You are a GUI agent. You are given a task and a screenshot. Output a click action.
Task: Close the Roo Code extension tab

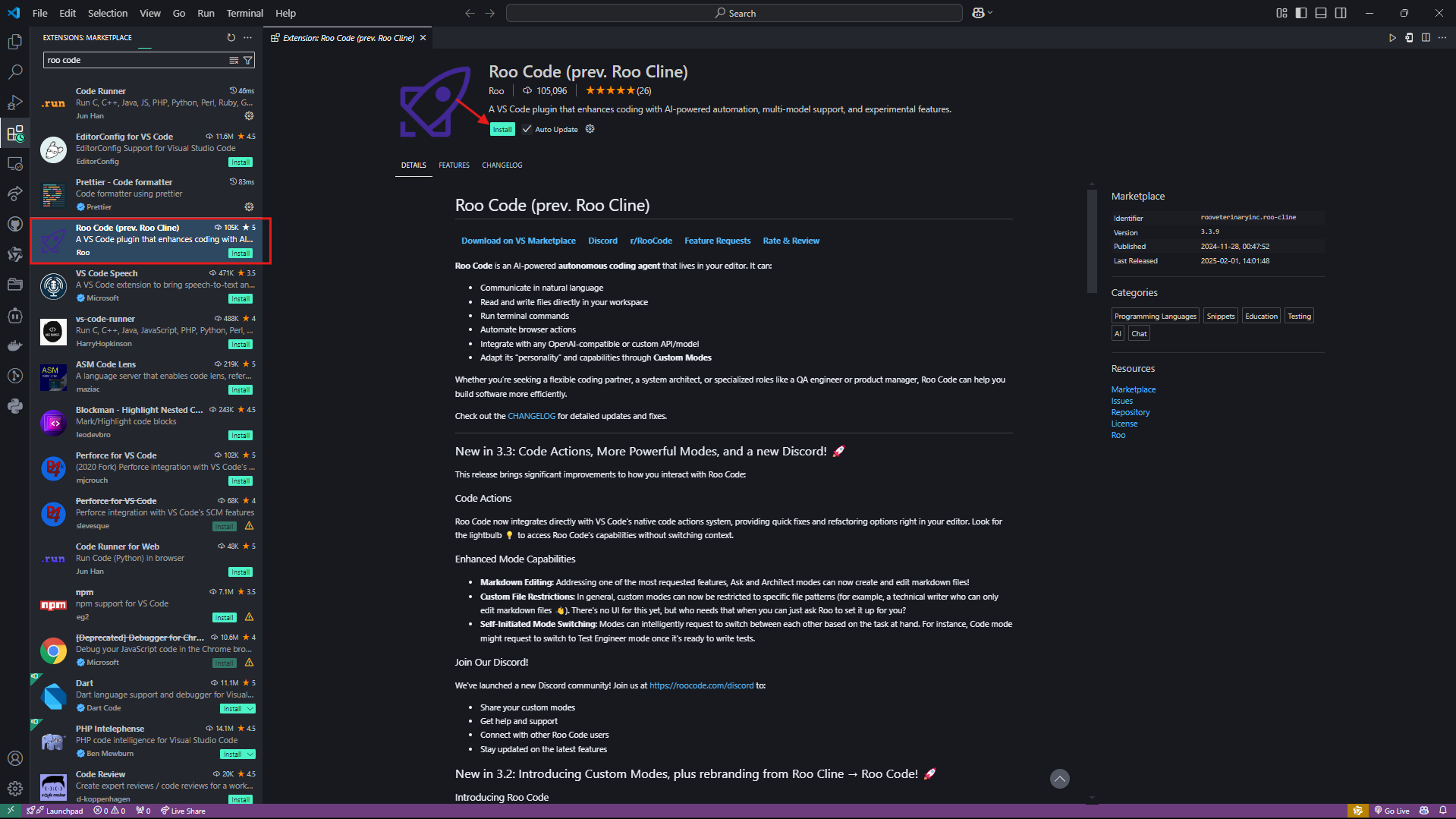pyautogui.click(x=423, y=37)
